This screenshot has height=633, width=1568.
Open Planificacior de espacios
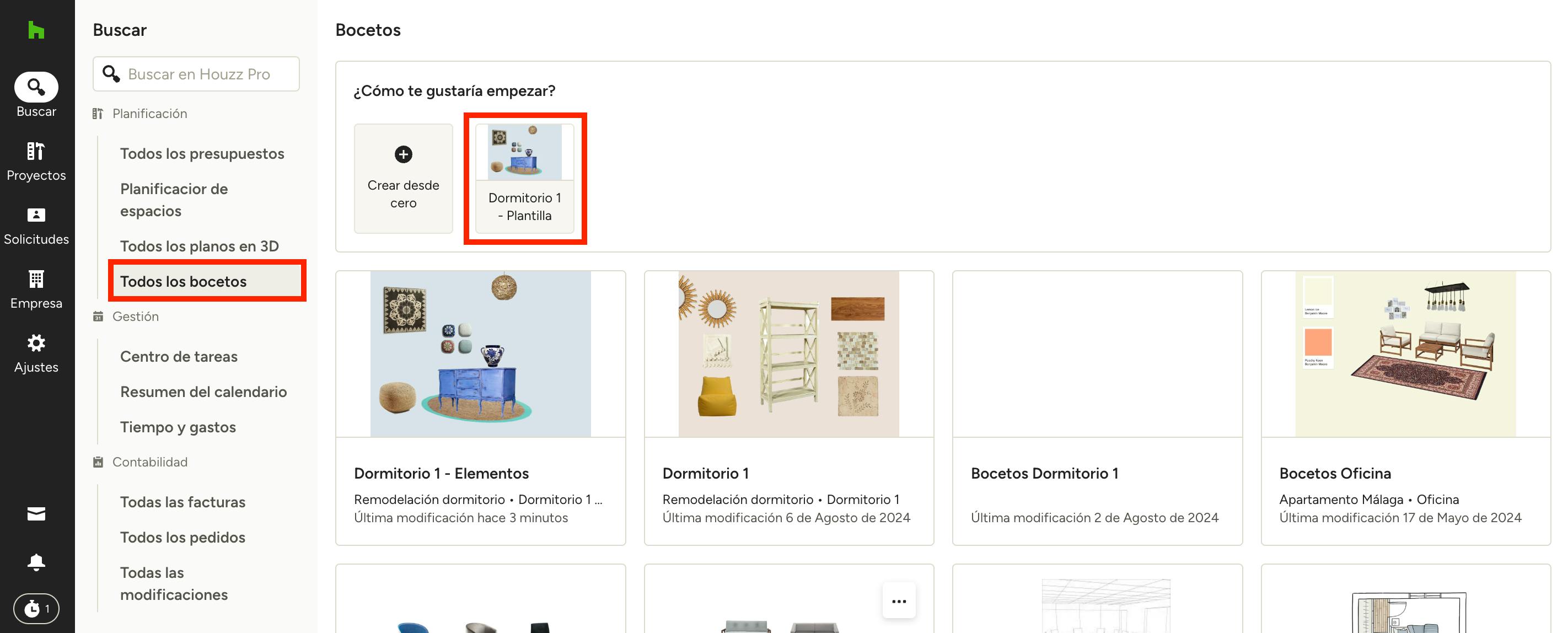pyautogui.click(x=174, y=200)
